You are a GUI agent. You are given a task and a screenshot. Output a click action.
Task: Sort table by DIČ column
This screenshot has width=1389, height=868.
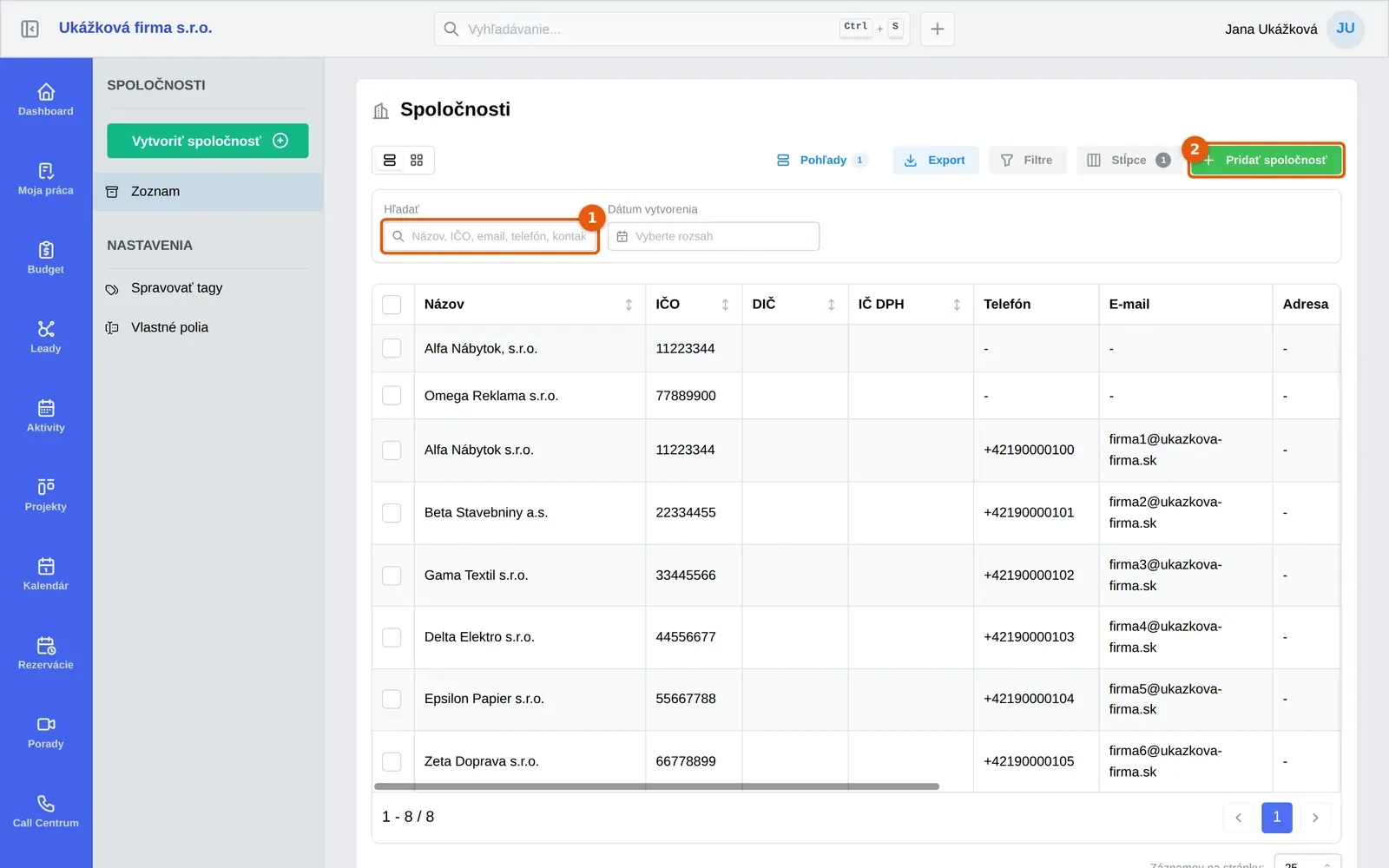[831, 305]
